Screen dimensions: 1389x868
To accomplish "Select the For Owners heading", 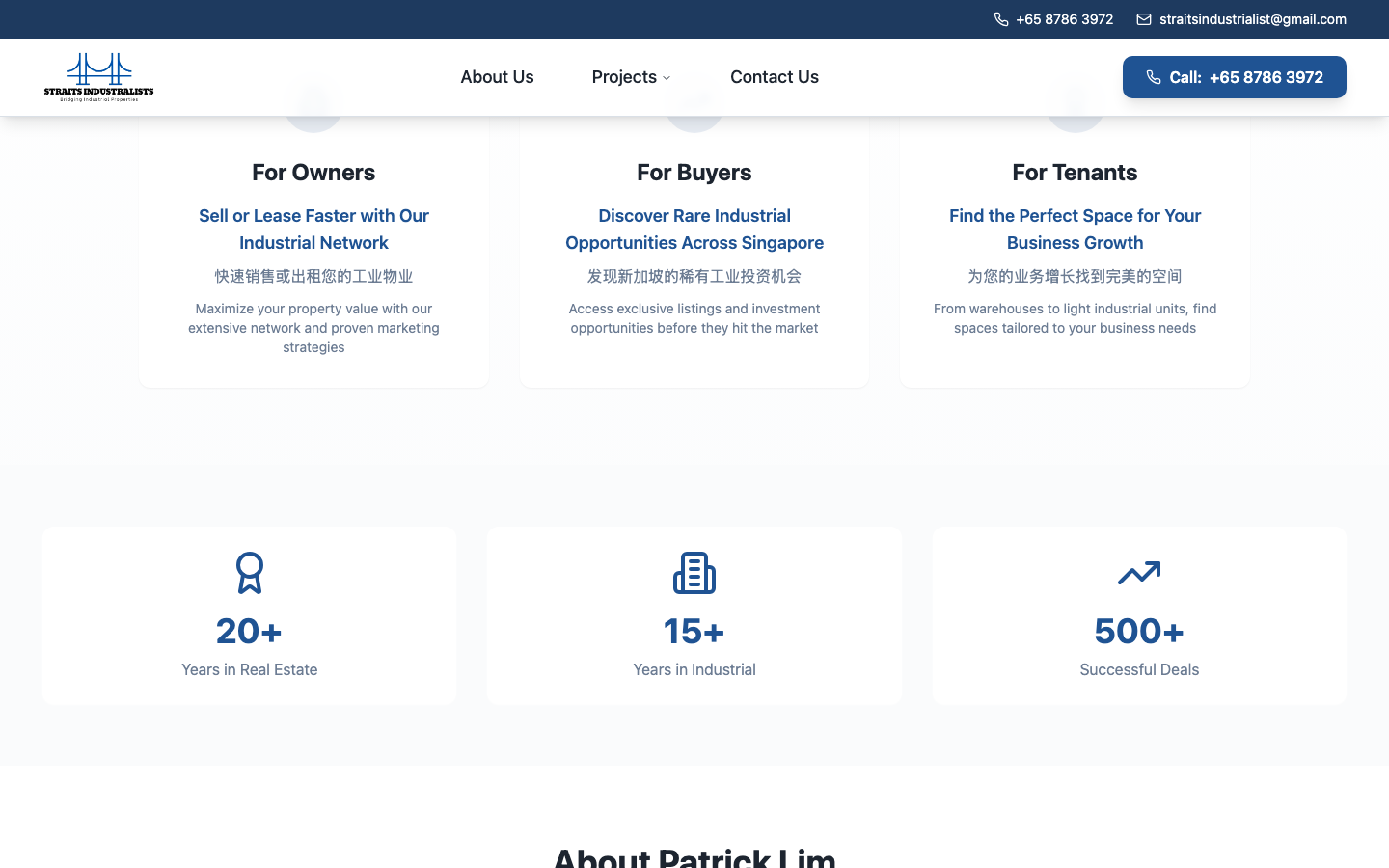I will point(313,173).
